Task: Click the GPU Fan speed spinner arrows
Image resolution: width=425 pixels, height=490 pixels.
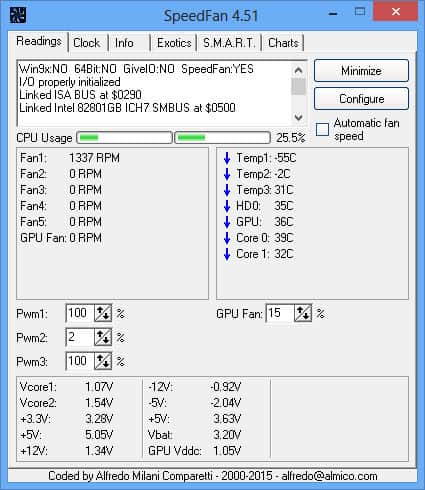Action: point(303,313)
